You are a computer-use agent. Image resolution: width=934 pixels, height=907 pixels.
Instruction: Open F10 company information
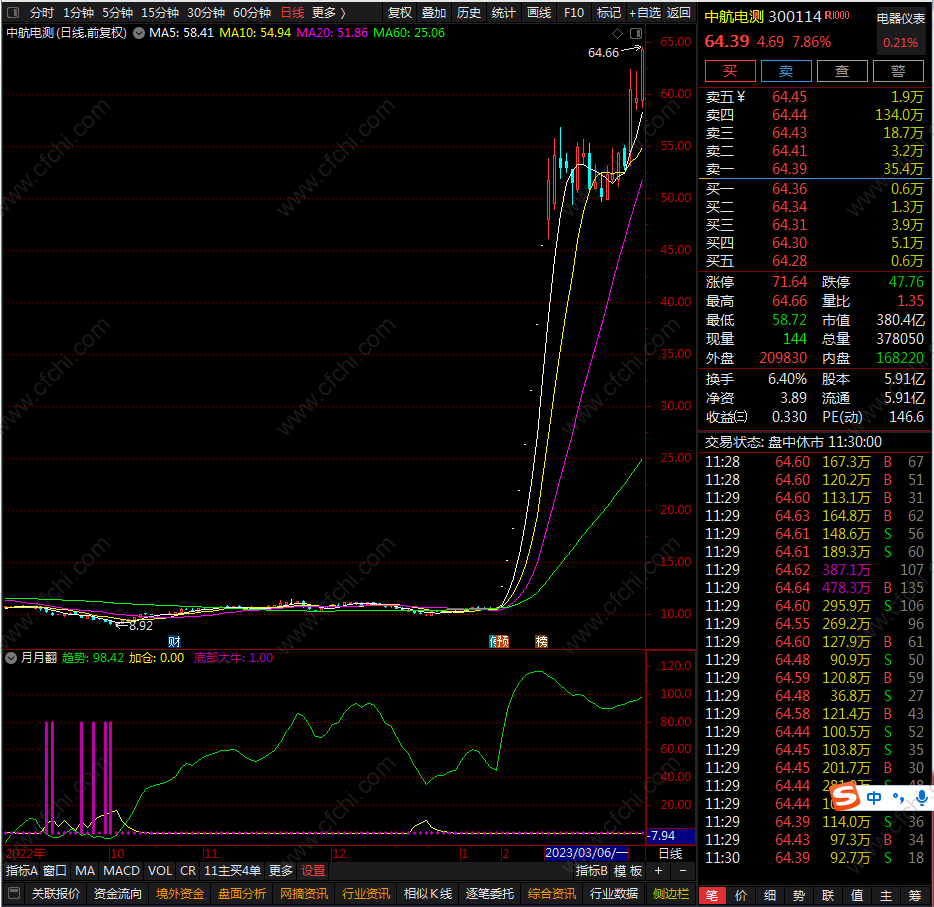574,13
